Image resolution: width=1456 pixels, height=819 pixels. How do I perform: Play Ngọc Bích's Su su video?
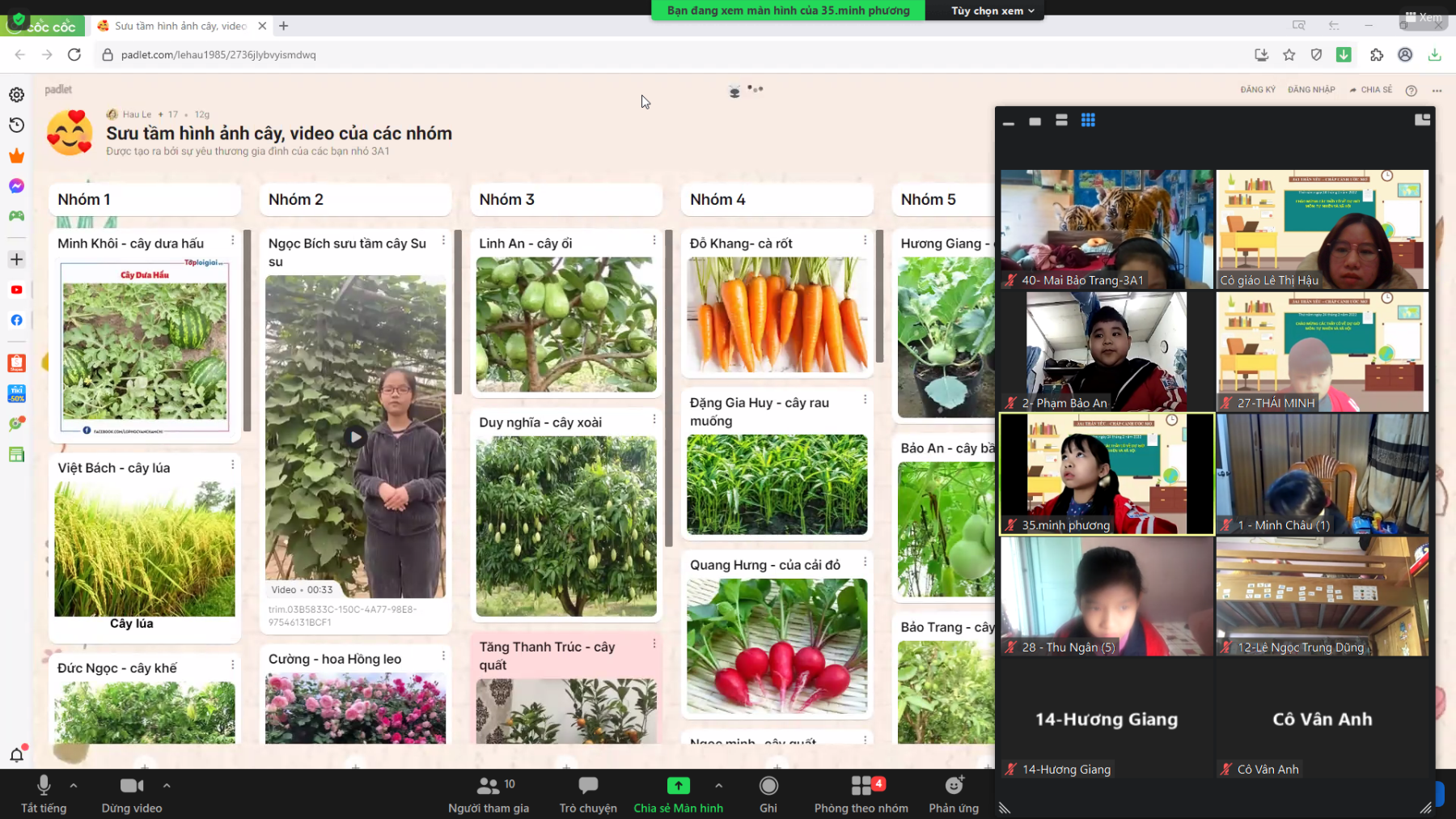[x=355, y=437]
